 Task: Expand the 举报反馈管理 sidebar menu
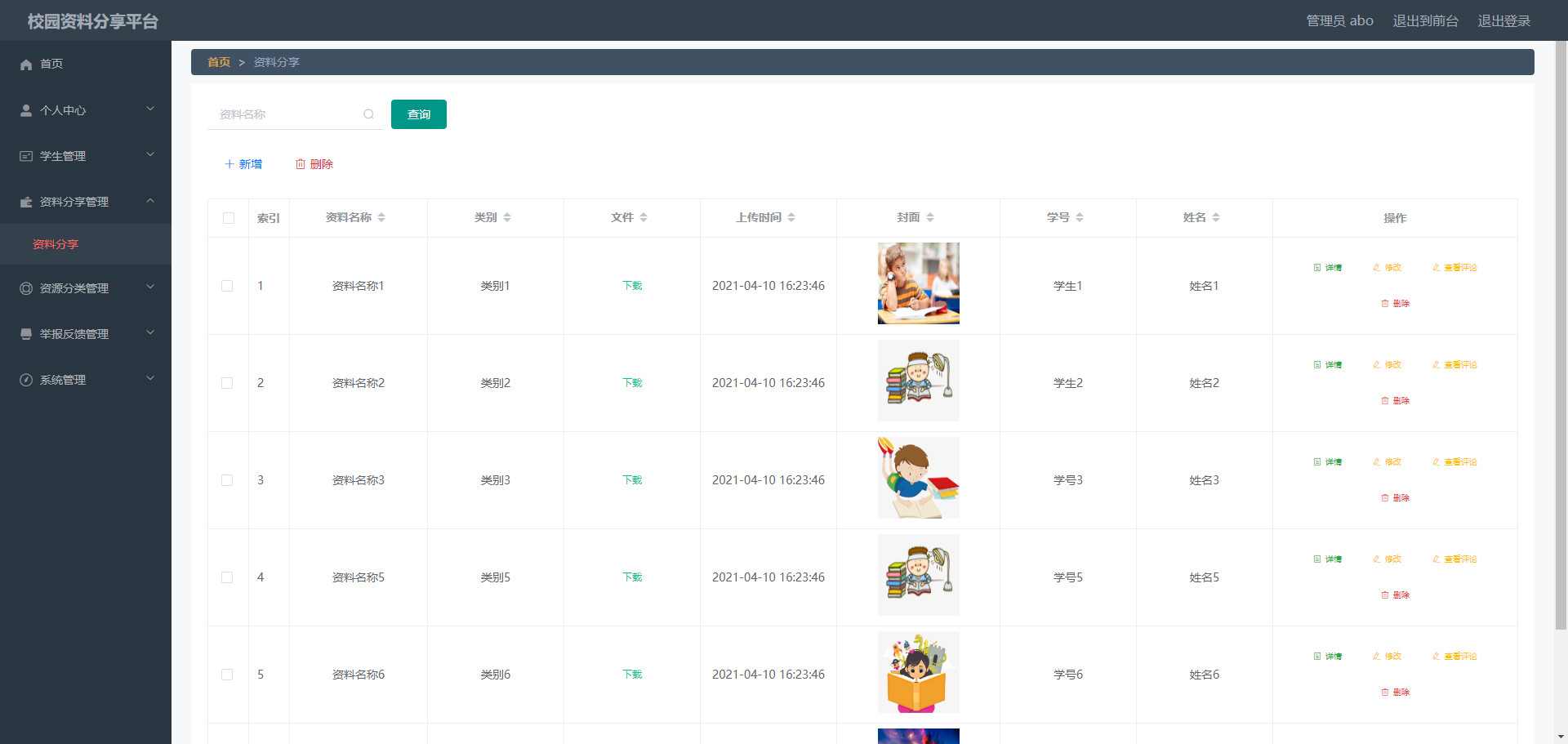tap(86, 333)
